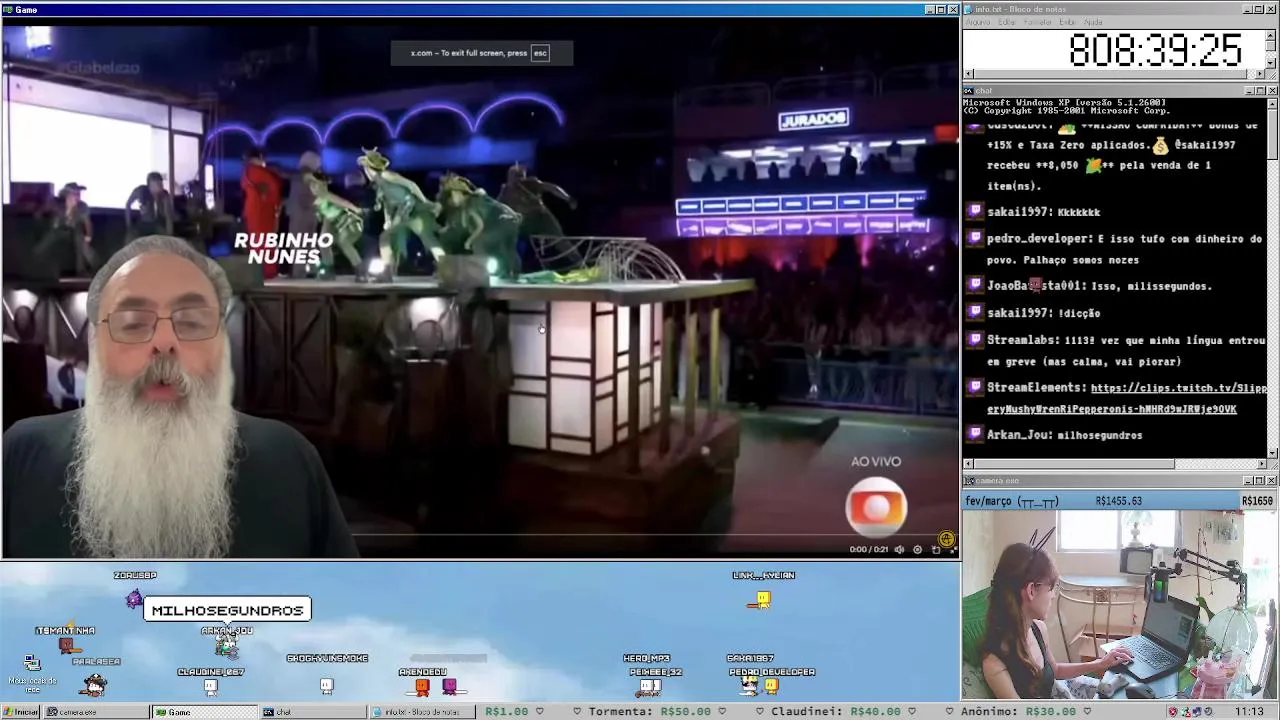Click the red system tray icon
This screenshot has width=1280, height=720.
click(x=1173, y=712)
